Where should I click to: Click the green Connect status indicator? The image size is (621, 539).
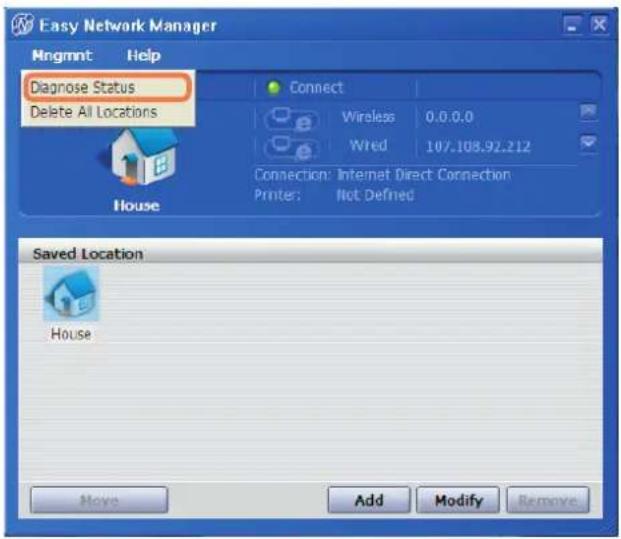[x=274, y=88]
